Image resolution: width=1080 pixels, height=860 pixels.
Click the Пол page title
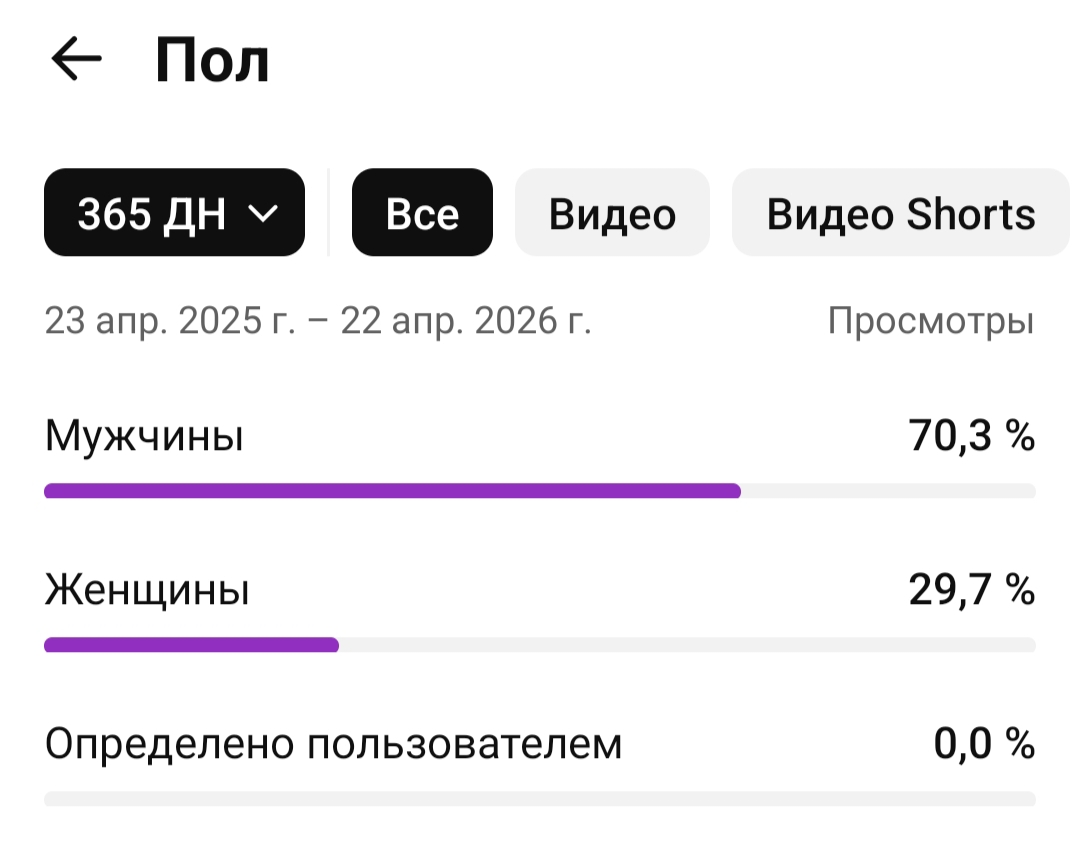[212, 62]
